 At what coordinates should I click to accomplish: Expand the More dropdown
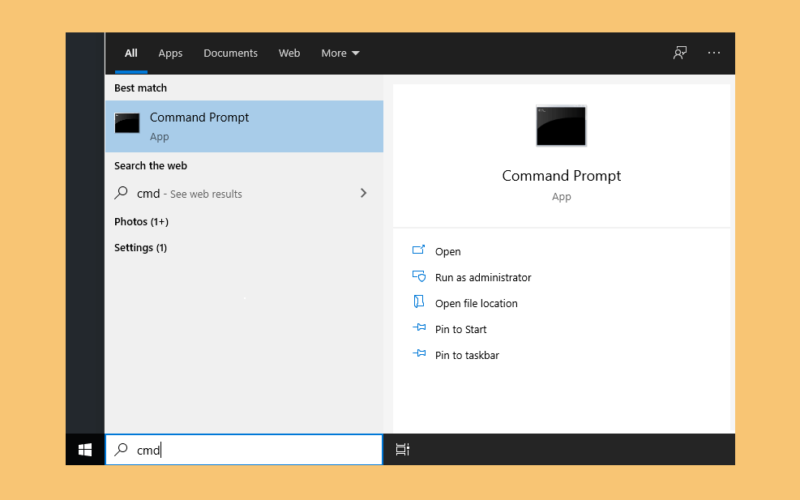[x=340, y=53]
